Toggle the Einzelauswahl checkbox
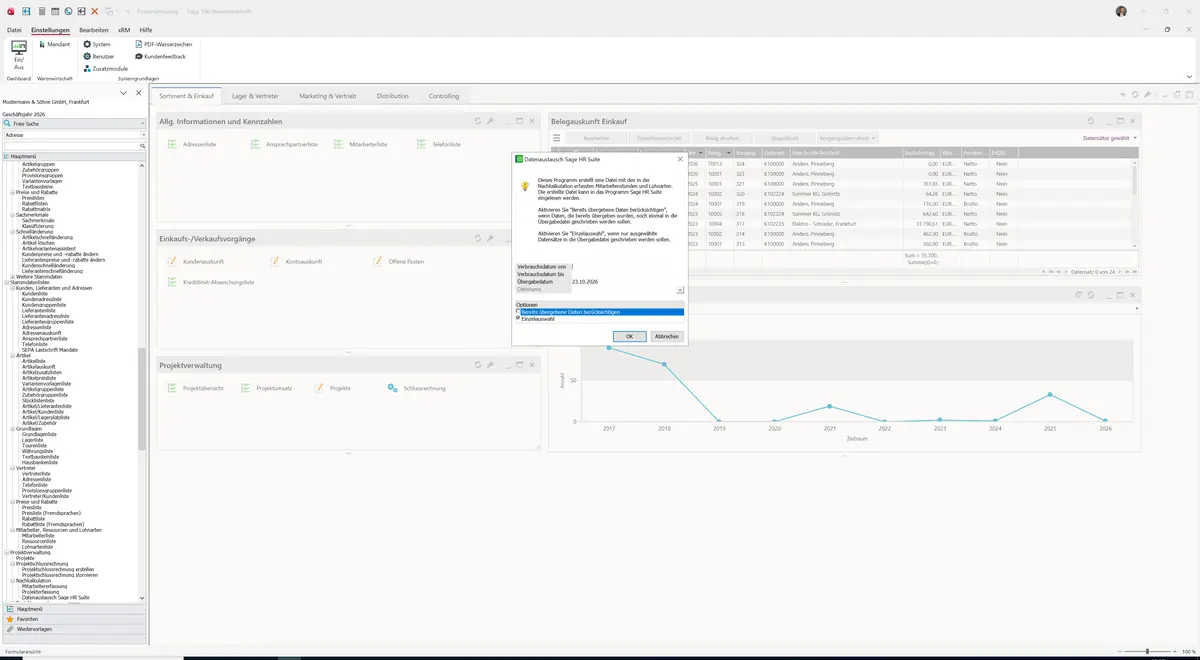 pos(519,318)
